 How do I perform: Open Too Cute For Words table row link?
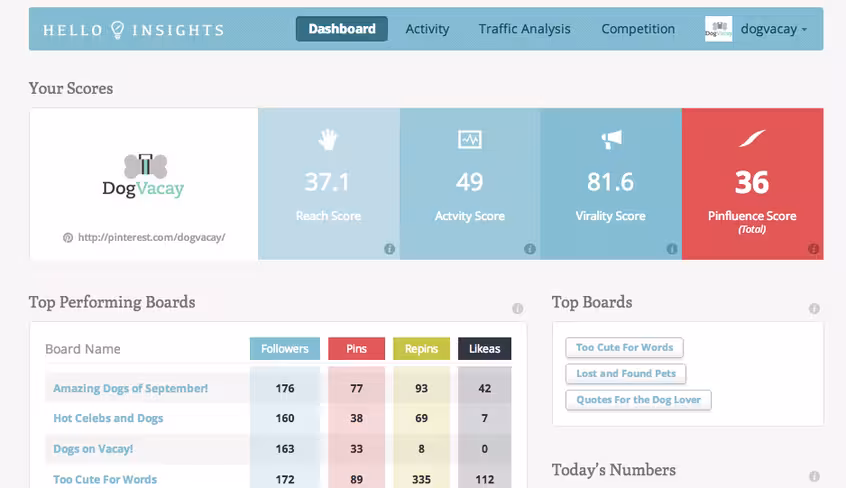click(x=105, y=479)
